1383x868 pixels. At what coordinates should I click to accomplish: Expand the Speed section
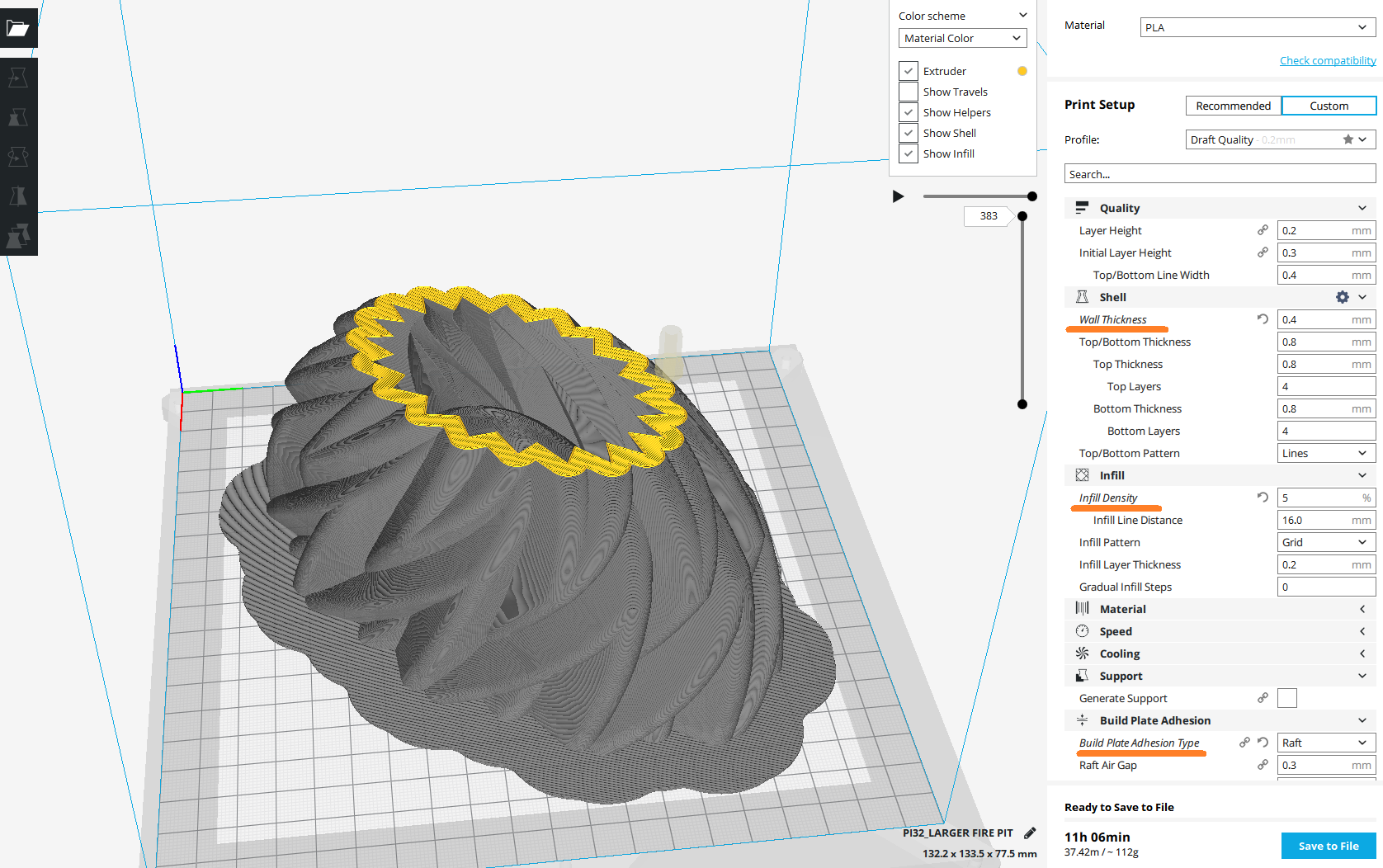click(x=1220, y=631)
